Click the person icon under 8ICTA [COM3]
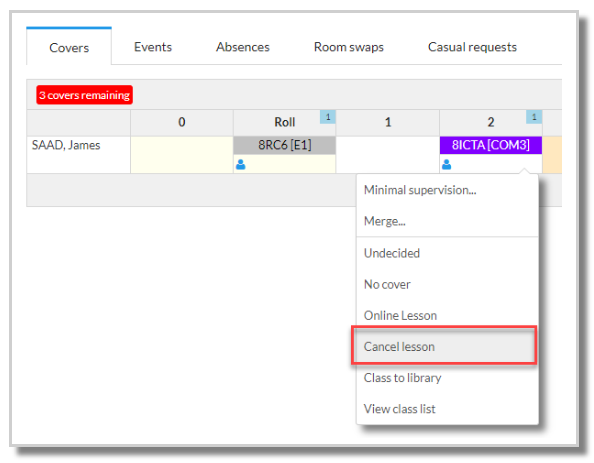Image resolution: width=594 pixels, height=463 pixels. point(447,164)
